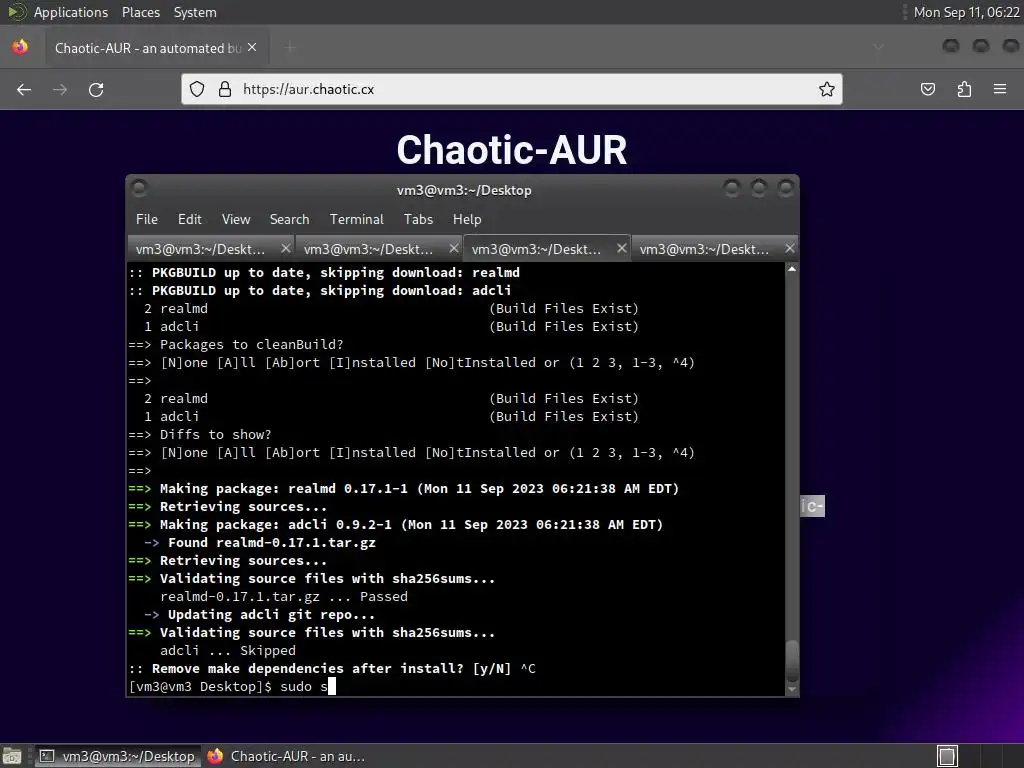
Task: Open the terminal Edit menu
Action: coord(189,219)
